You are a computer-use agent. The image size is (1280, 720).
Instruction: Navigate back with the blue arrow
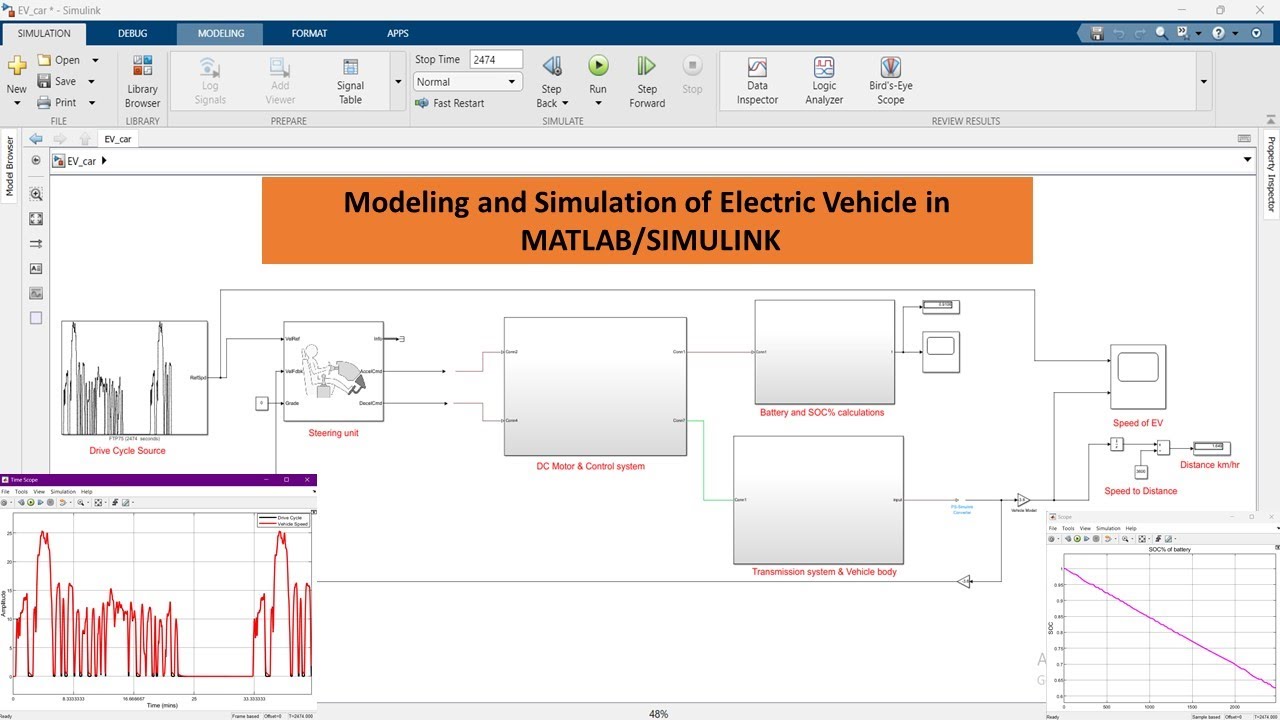[x=36, y=139]
